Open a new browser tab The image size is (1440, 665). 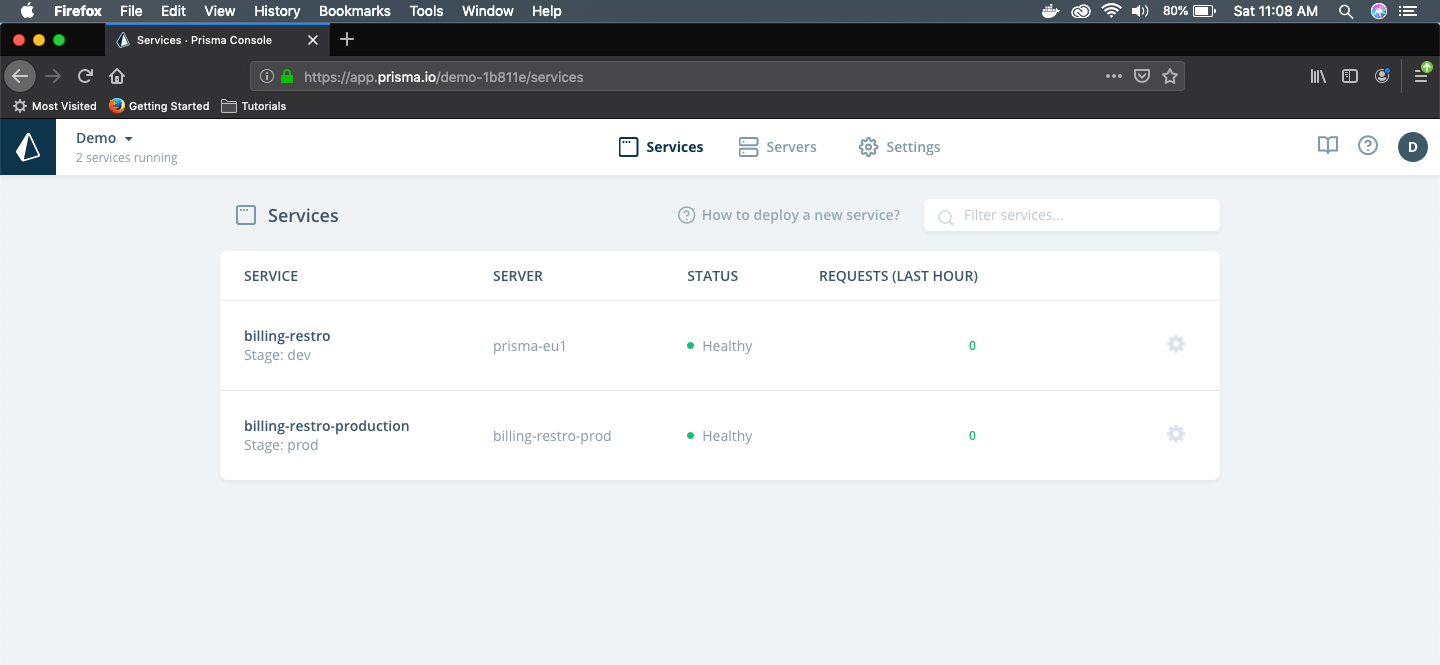[347, 40]
